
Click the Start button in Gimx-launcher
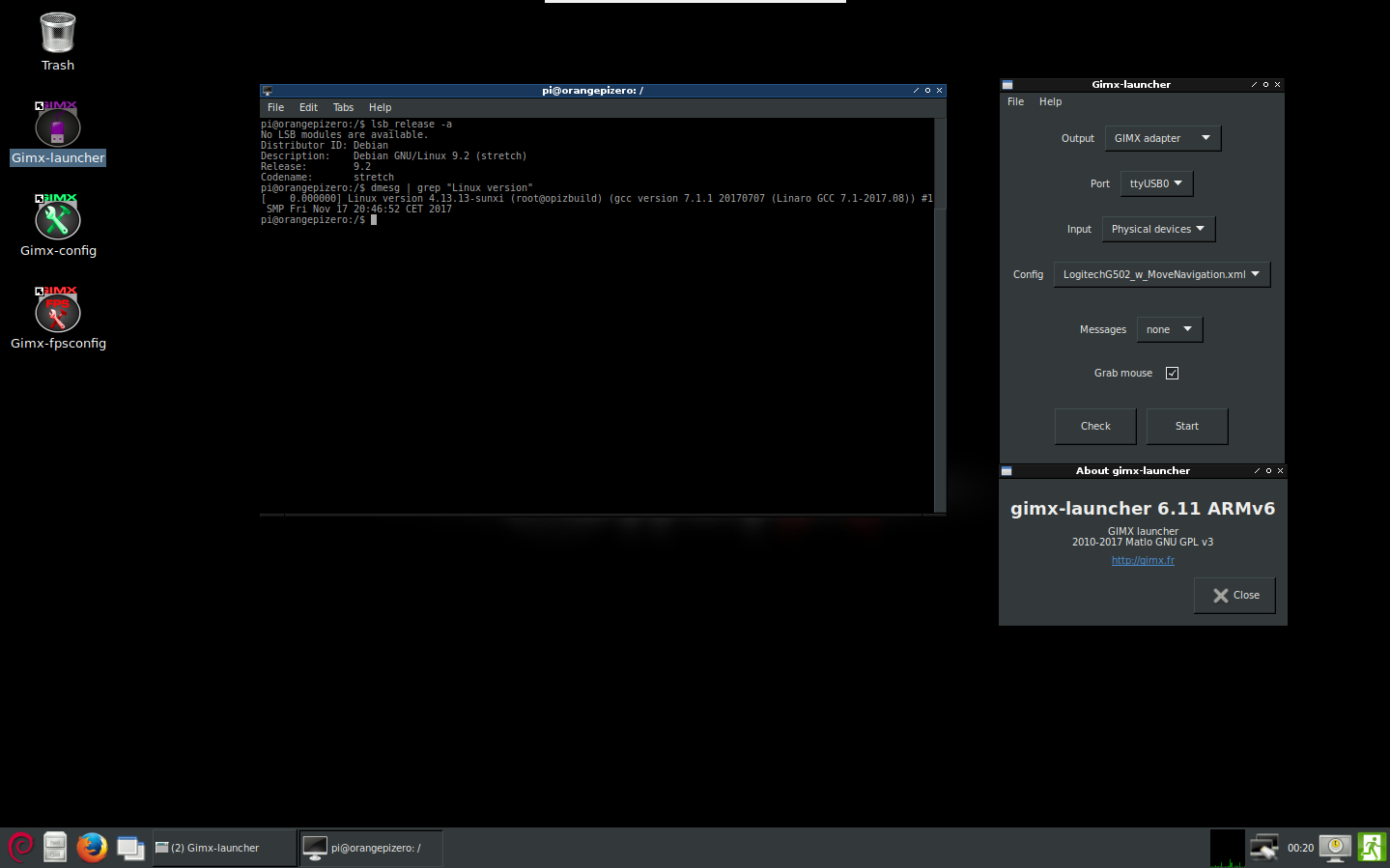pyautogui.click(x=1187, y=426)
